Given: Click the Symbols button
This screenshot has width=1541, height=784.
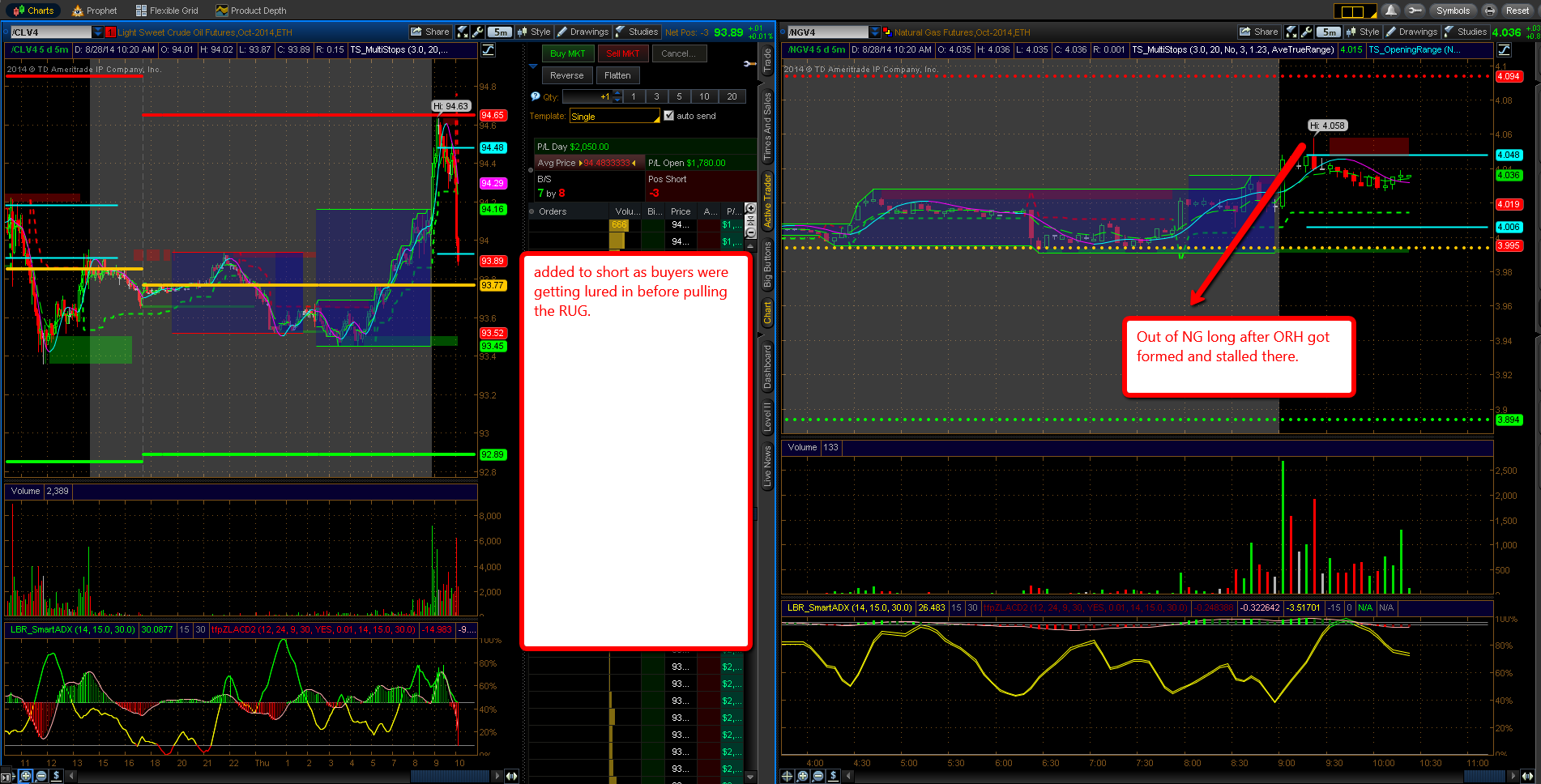Looking at the screenshot, I should [1453, 11].
